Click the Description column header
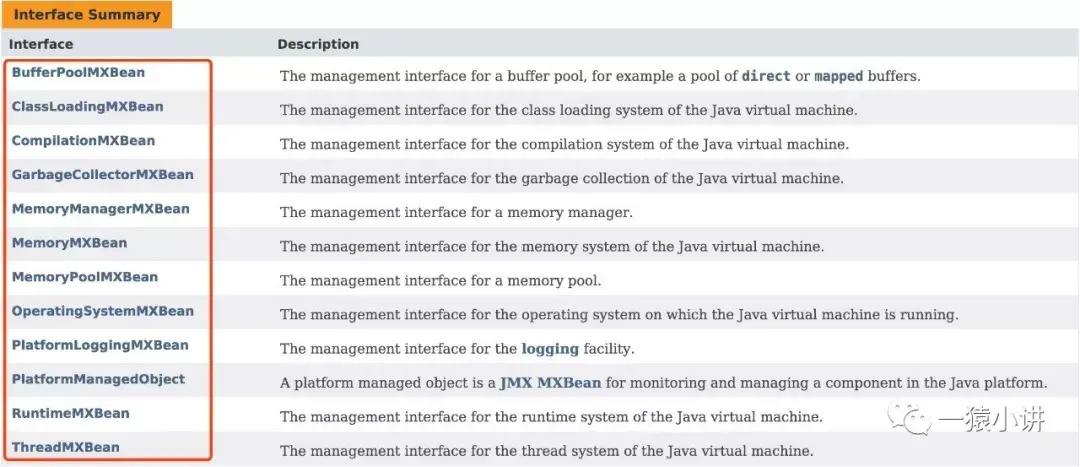The width and height of the screenshot is (1080, 467). point(318,44)
